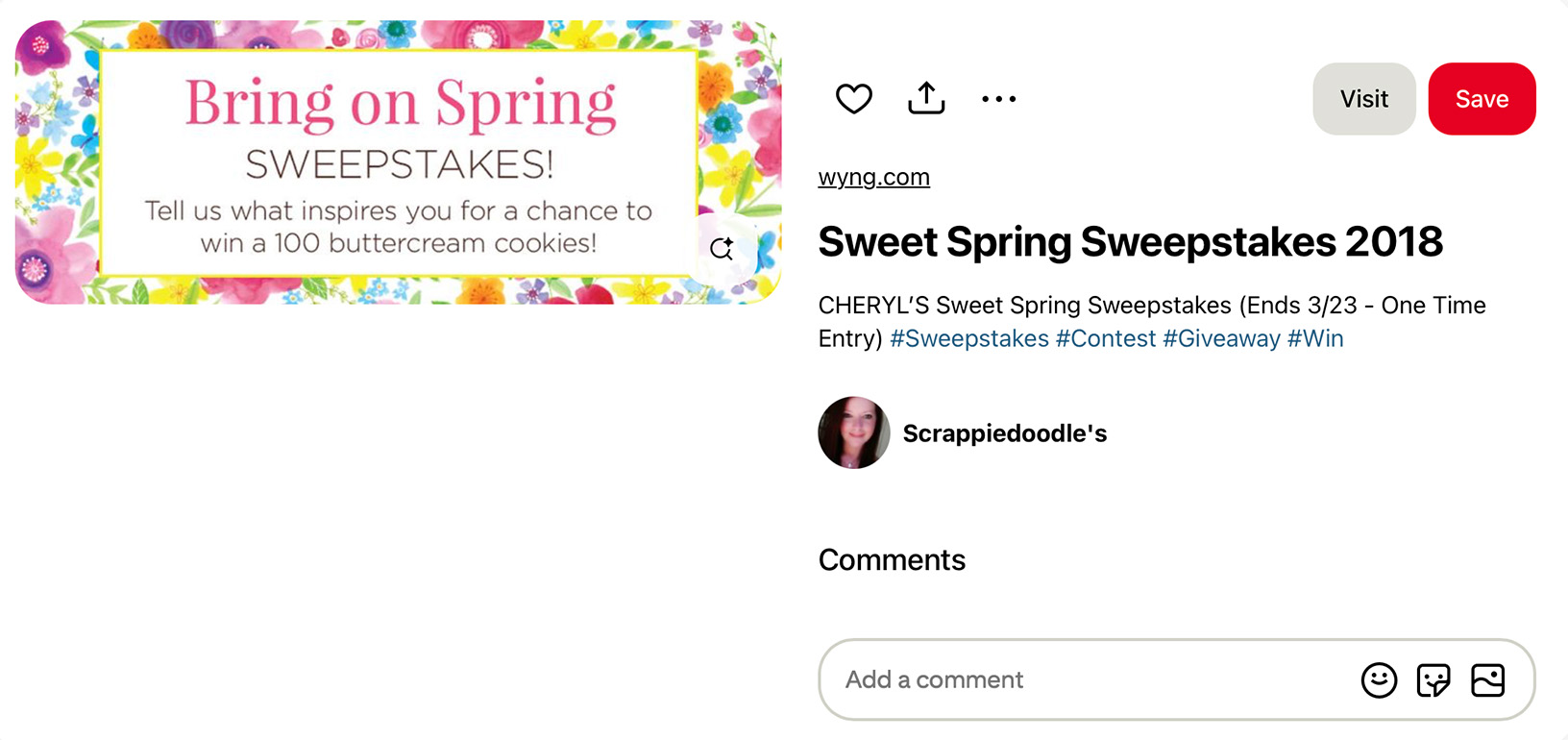This screenshot has height=740, width=1568.
Task: Open the emoji picker in the comment field
Action: pos(1379,680)
